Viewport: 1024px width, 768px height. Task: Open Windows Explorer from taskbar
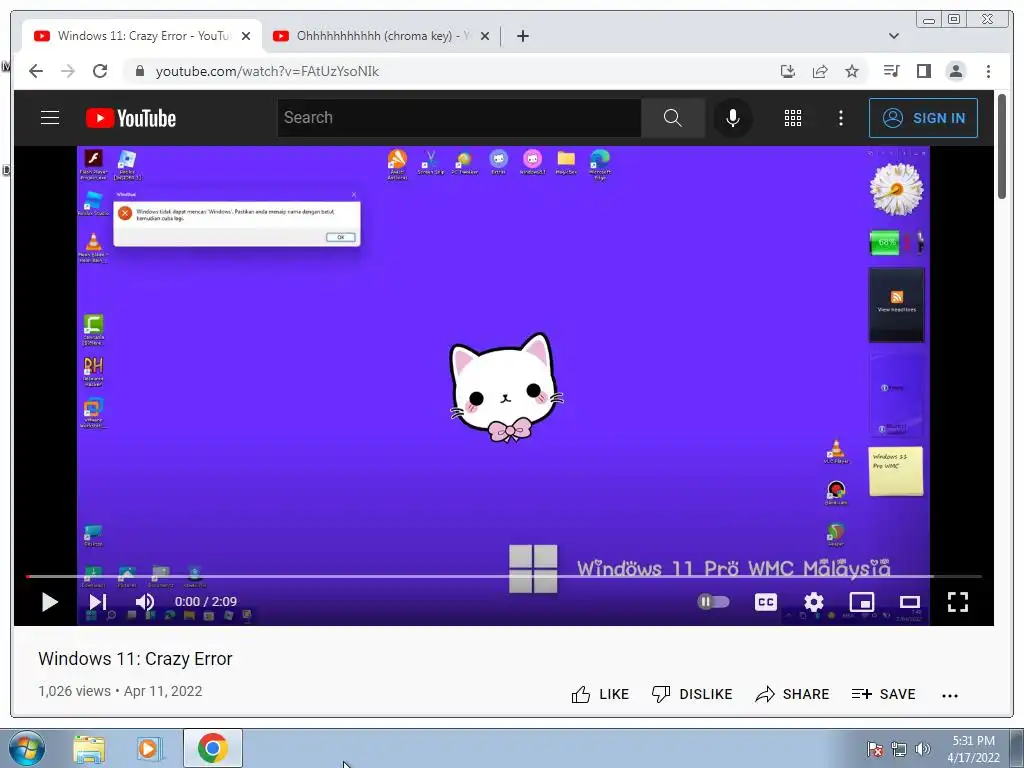pyautogui.click(x=89, y=749)
